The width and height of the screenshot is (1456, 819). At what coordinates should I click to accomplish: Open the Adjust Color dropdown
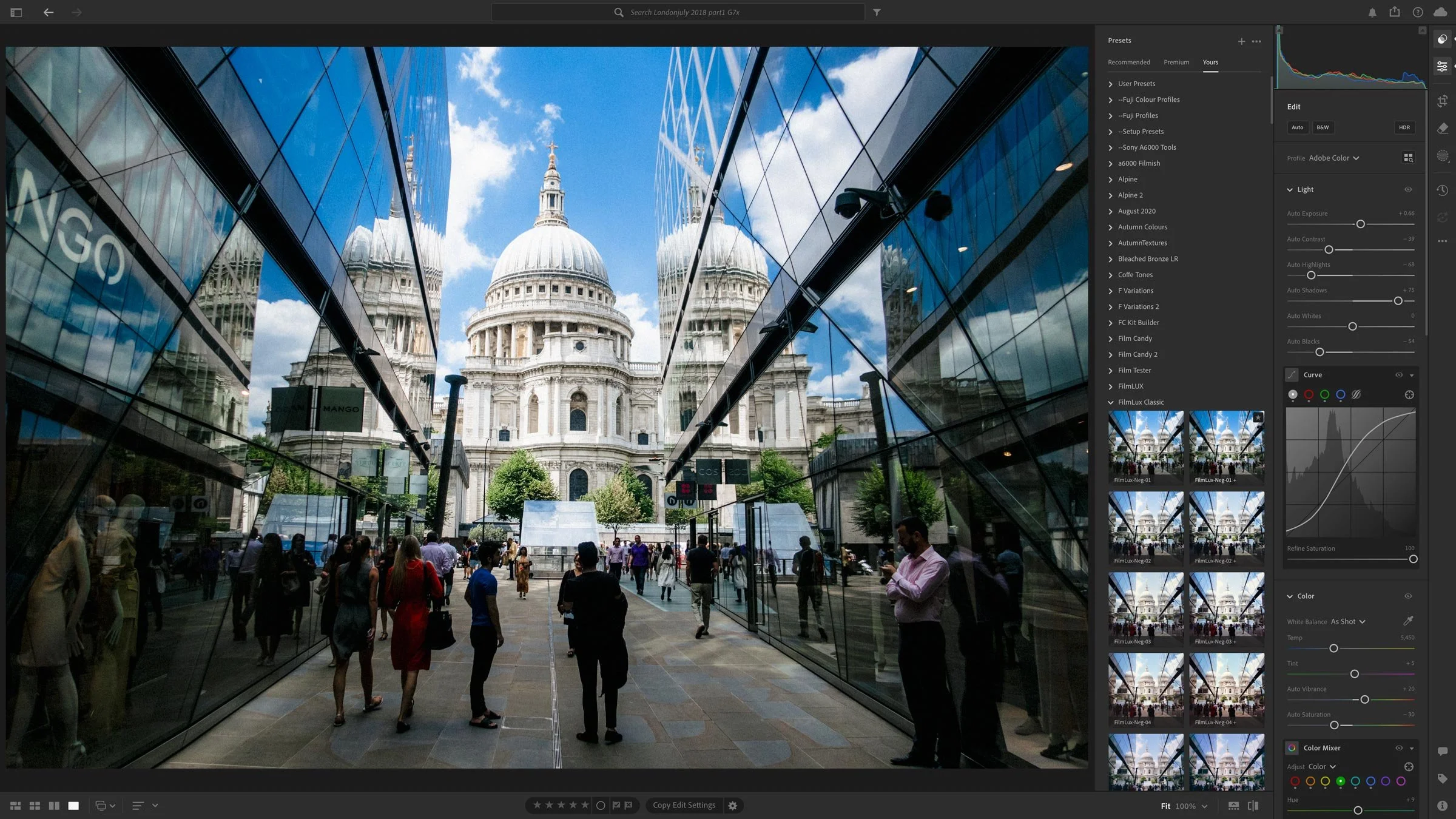click(x=1322, y=767)
